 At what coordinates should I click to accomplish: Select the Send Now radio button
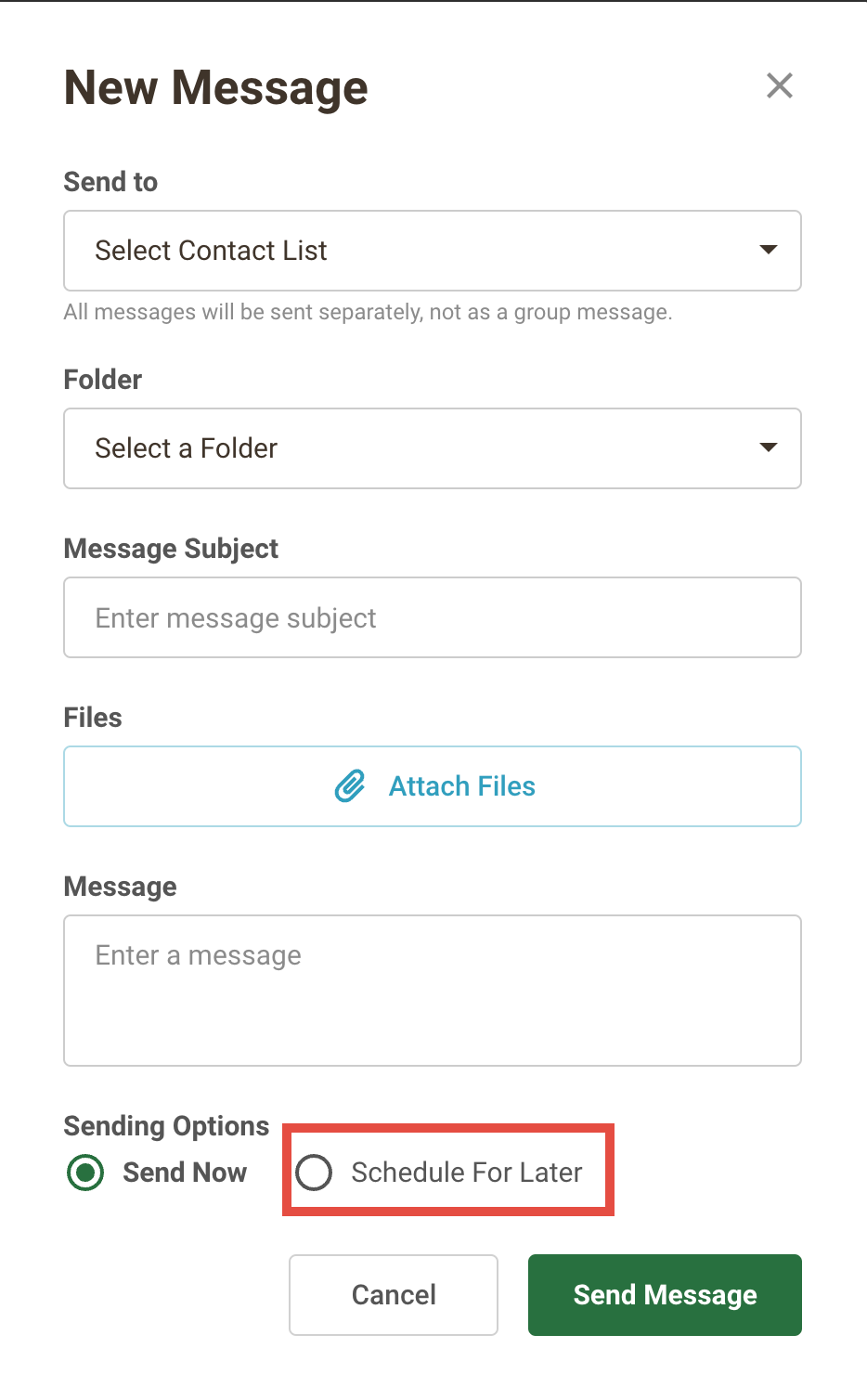coord(85,1173)
